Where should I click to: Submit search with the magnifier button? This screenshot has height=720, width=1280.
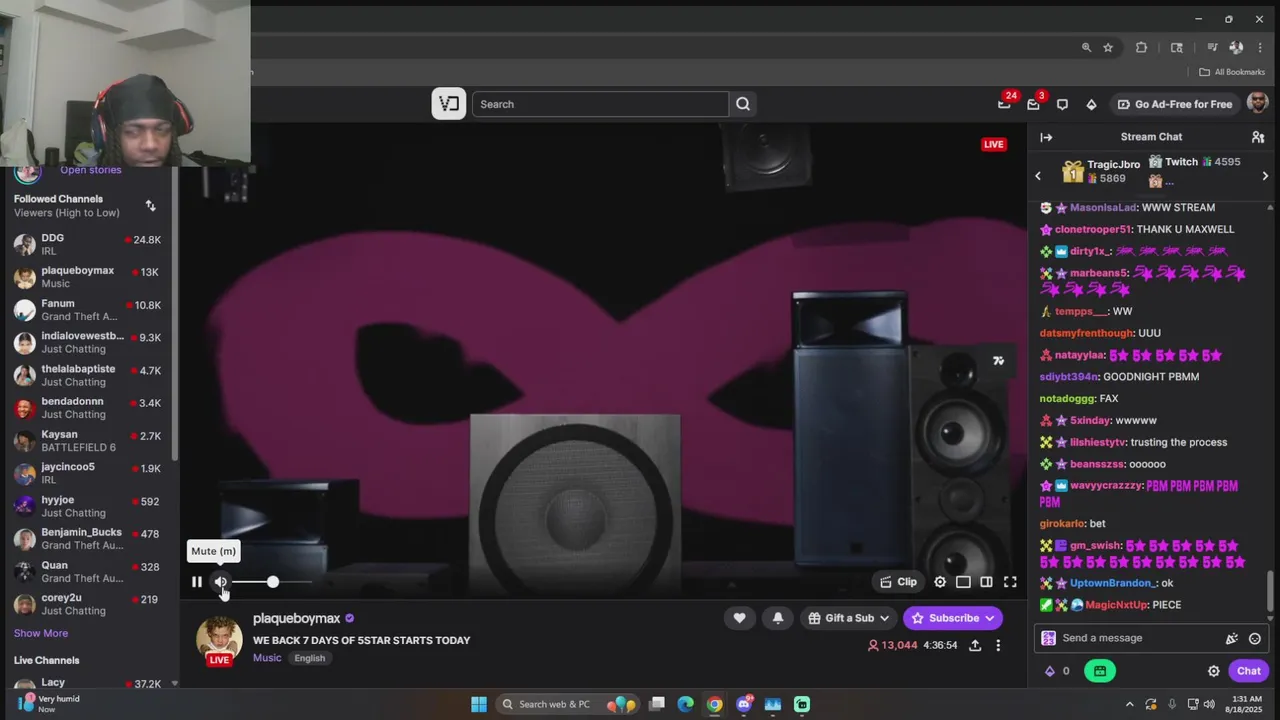(743, 104)
